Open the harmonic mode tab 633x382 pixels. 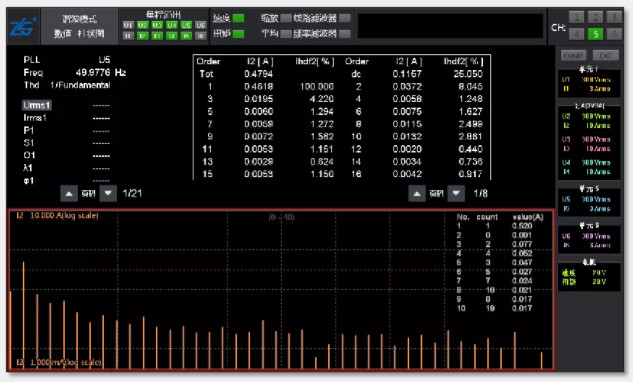coord(80,27)
